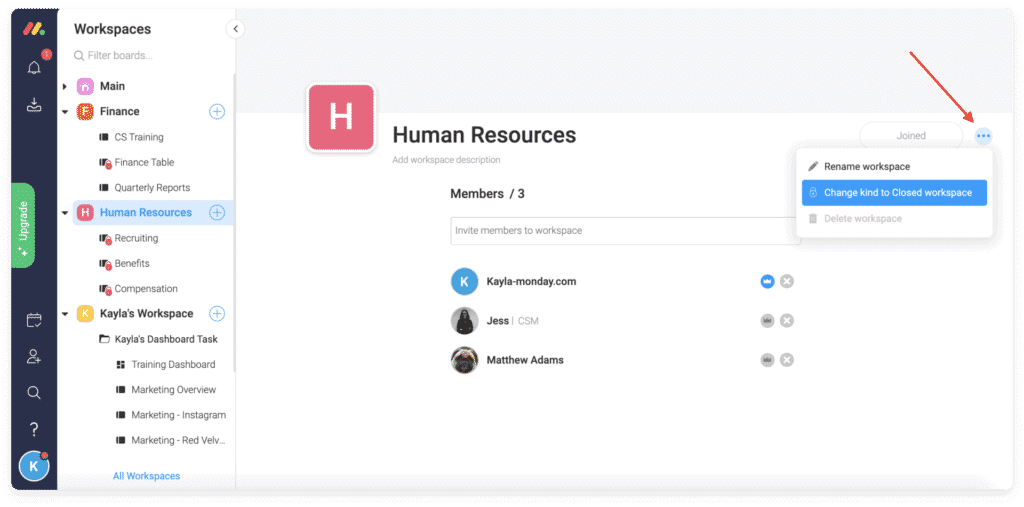
Task: Open the inbox download icon
Action: 34,105
